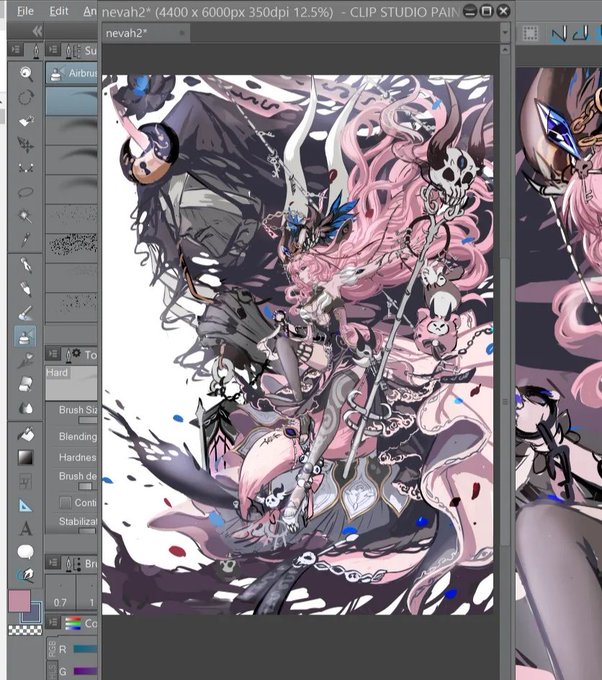The height and width of the screenshot is (680, 602).
Task: Select the transparent checkered color swatch
Action: (x=25, y=630)
